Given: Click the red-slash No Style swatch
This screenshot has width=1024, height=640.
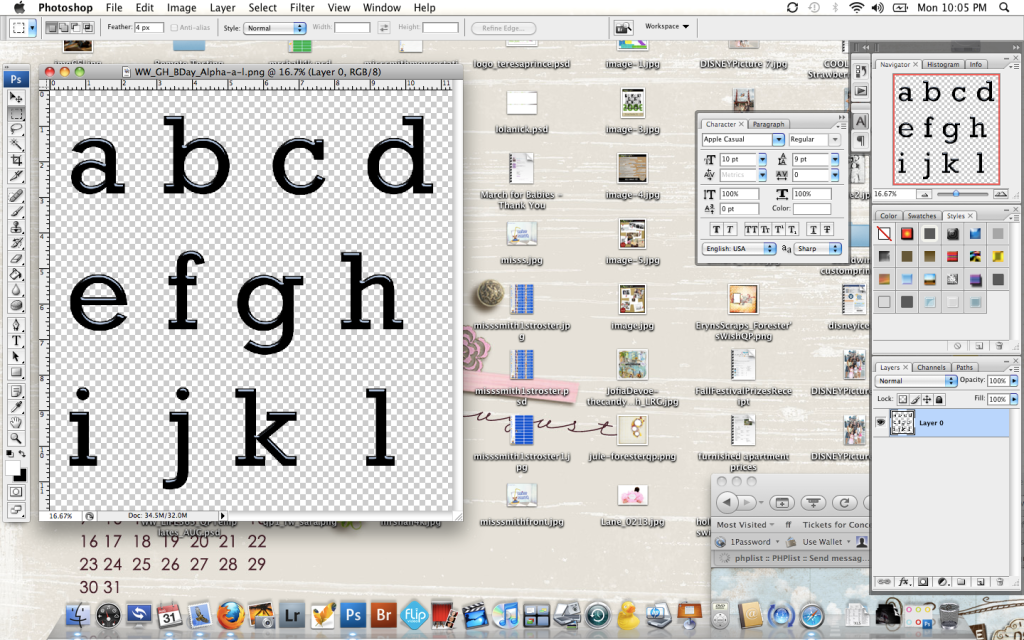Looking at the screenshot, I should 884,234.
